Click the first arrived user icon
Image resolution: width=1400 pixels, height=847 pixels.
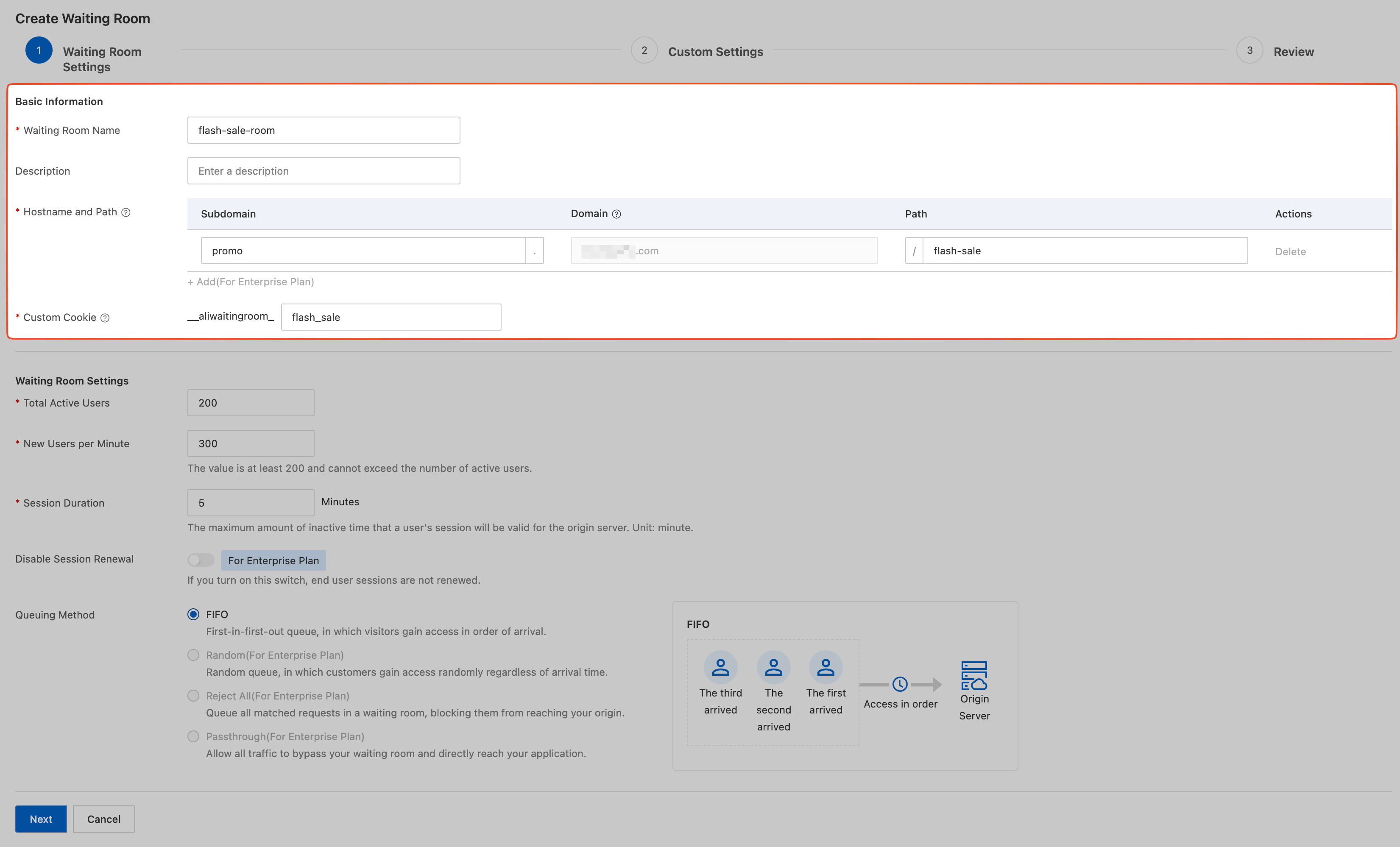coord(825,667)
